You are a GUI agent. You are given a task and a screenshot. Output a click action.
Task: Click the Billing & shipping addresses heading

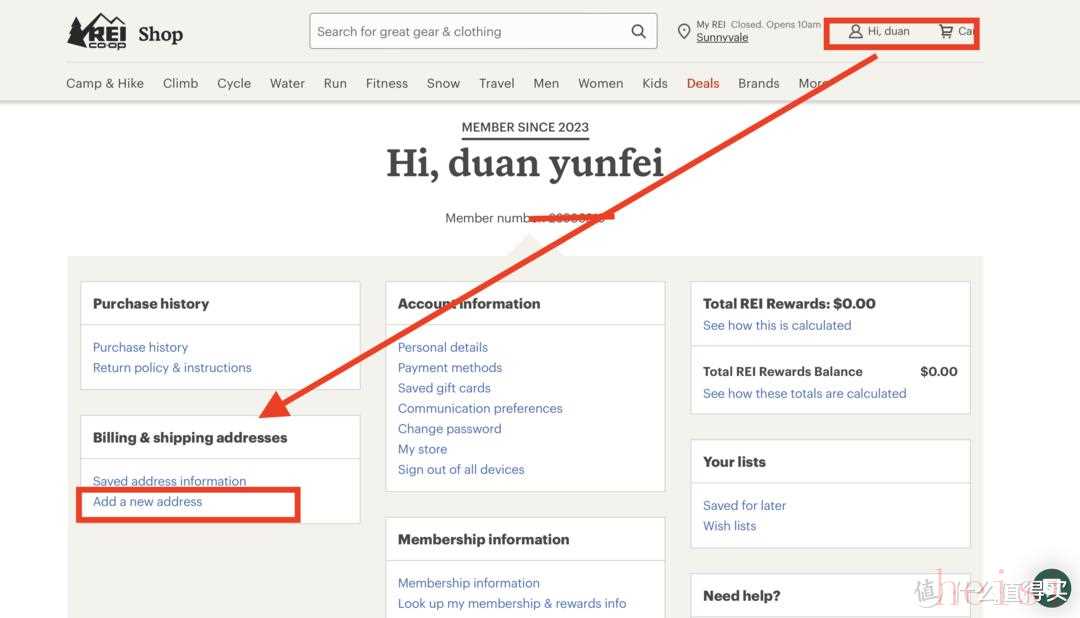click(190, 437)
